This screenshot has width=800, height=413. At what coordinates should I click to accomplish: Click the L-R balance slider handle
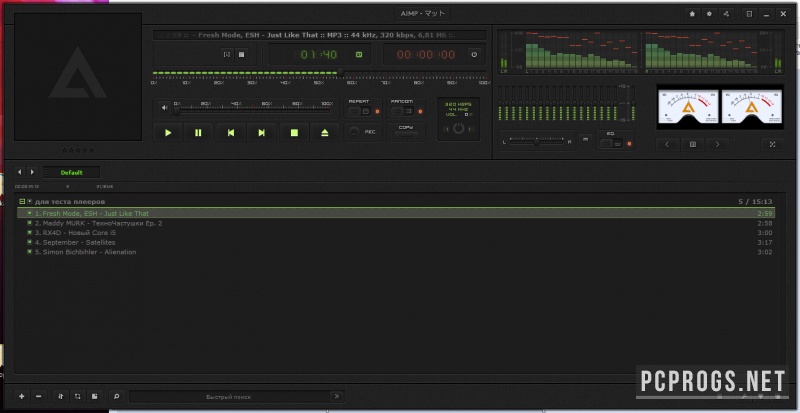[537, 142]
